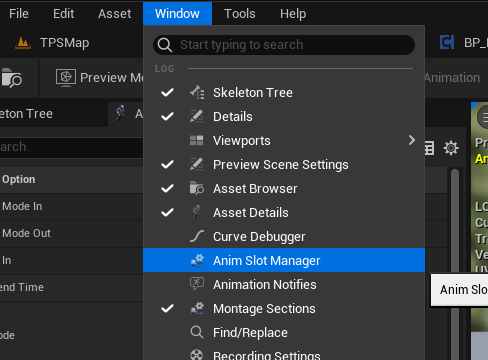This screenshot has height=360, width=488.
Task: Click the Details pencil icon
Action: [197, 116]
